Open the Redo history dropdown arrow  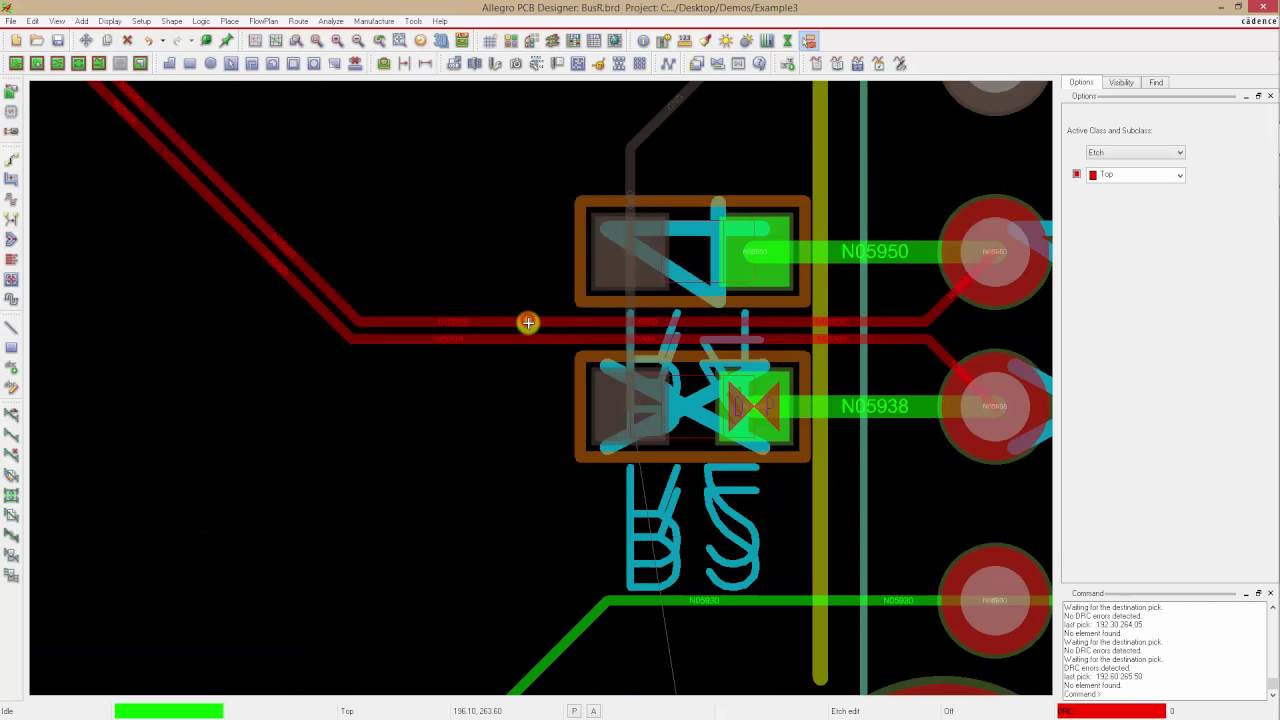pyautogui.click(x=191, y=41)
